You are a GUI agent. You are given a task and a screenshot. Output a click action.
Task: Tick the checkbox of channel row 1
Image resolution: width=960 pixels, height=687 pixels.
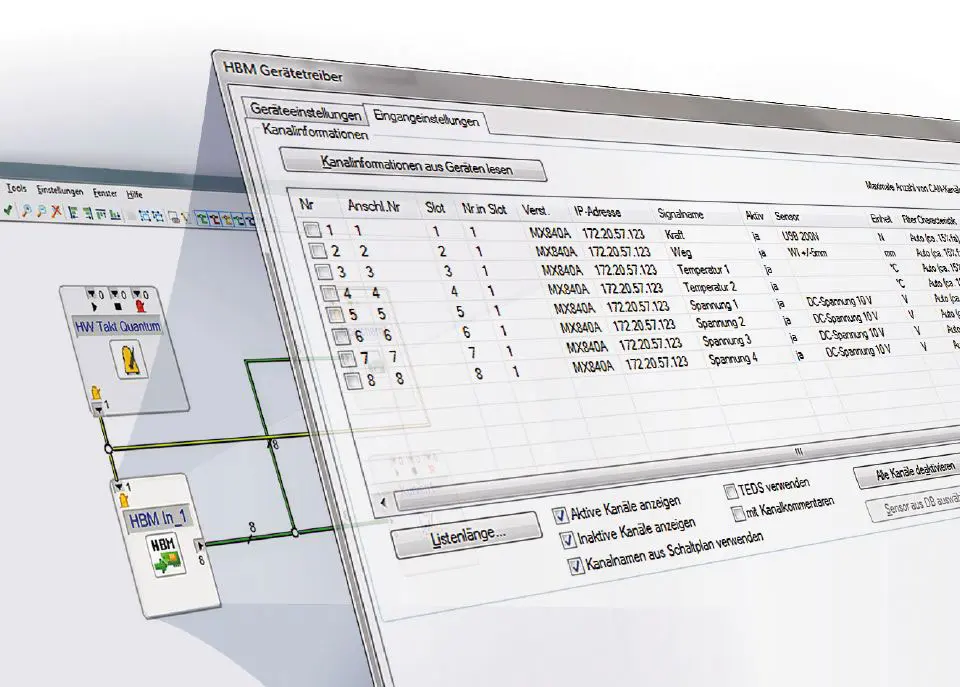pos(312,230)
